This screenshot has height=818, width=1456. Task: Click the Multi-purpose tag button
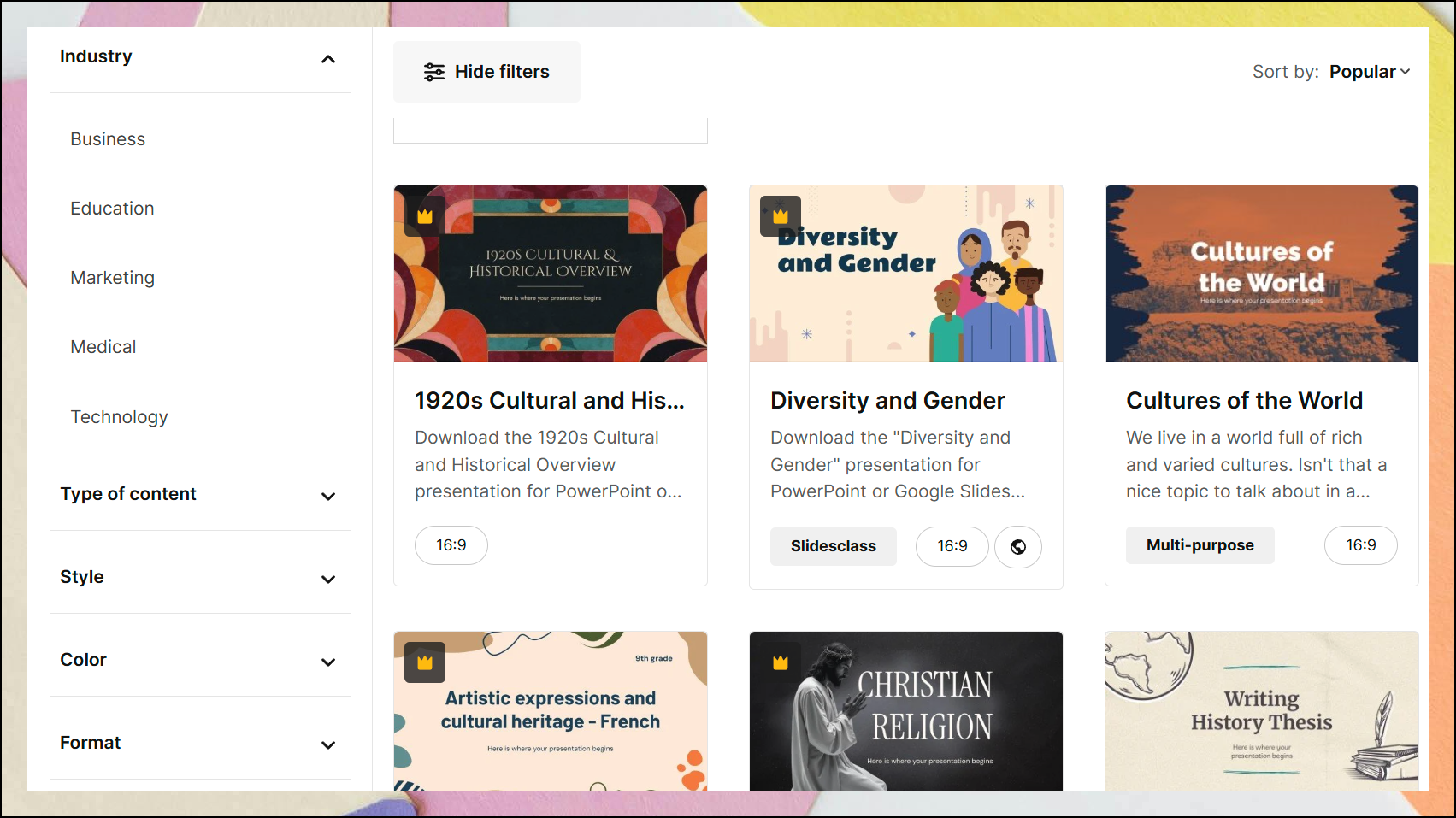1200,545
